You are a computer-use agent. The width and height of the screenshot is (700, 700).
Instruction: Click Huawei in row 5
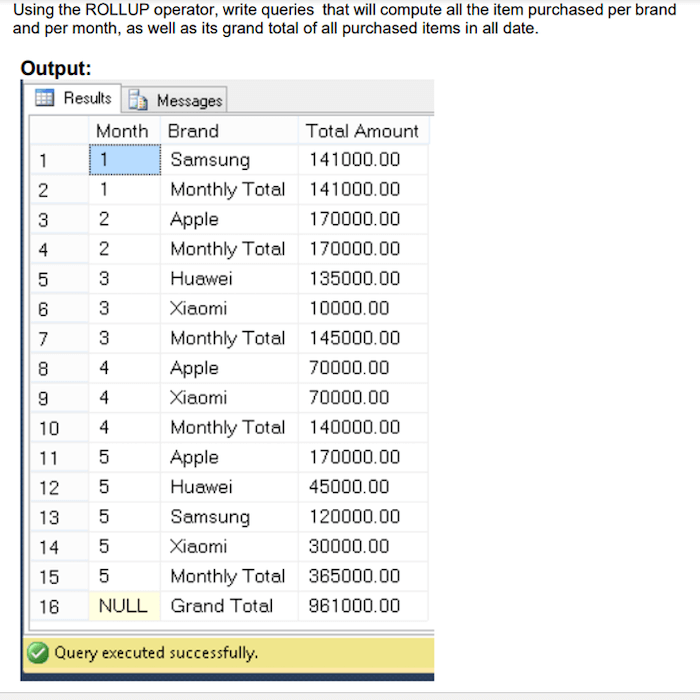coord(229,279)
